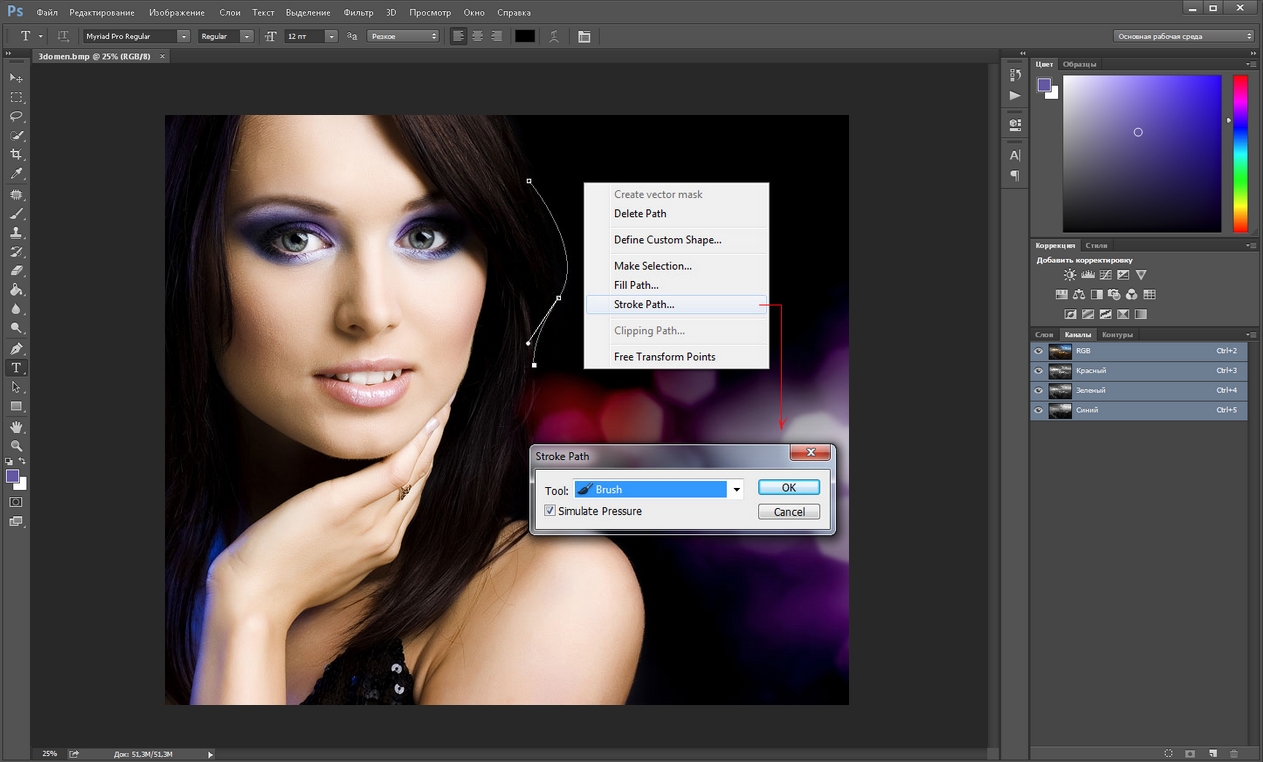The width and height of the screenshot is (1263, 762).
Task: Choose Make Selection from the context menu
Action: click(x=652, y=266)
